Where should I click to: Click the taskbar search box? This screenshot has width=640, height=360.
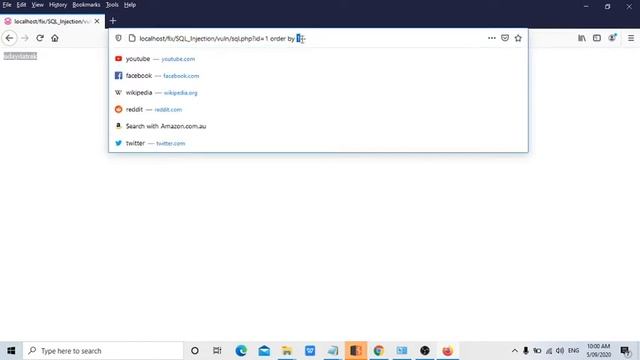coord(103,351)
